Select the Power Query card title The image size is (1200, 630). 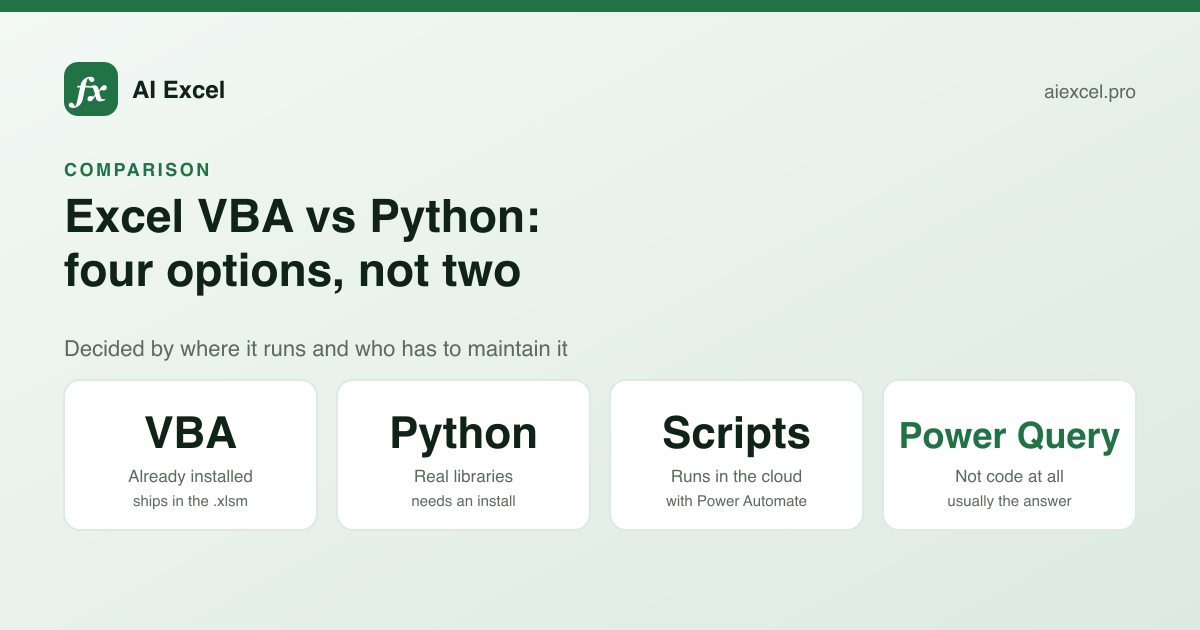pos(1009,436)
